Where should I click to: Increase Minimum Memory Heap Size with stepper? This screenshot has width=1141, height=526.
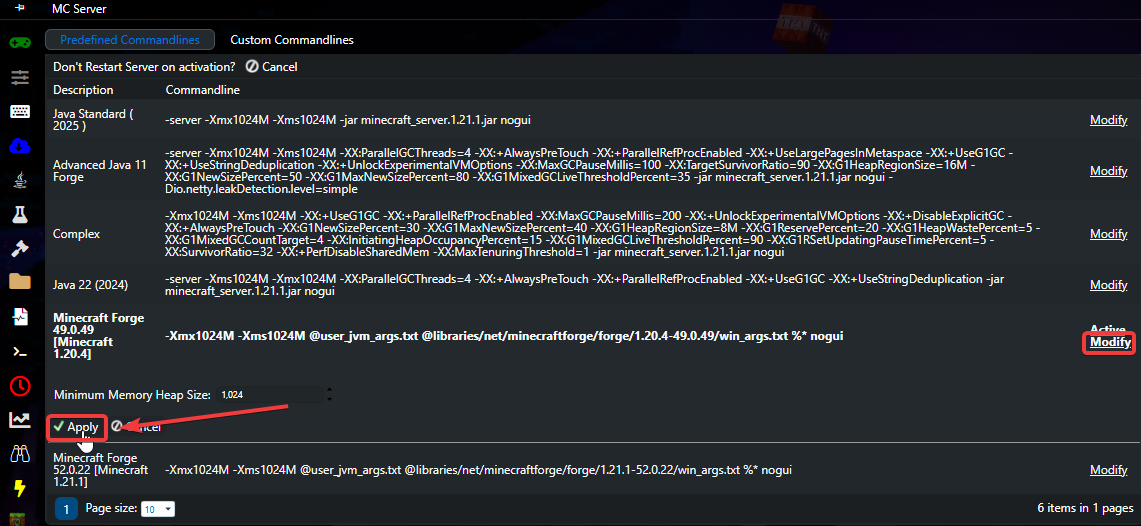[330, 390]
